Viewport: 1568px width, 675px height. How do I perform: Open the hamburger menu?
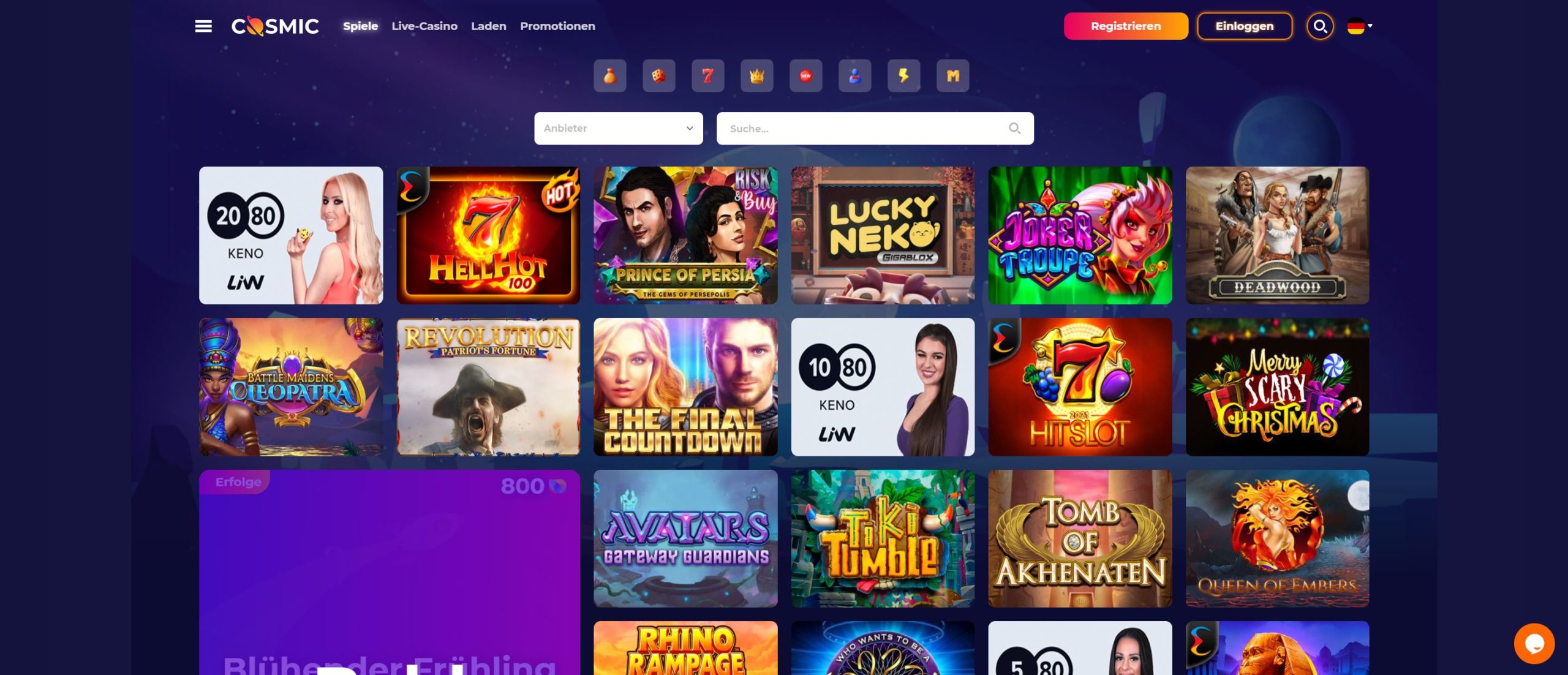coord(203,26)
